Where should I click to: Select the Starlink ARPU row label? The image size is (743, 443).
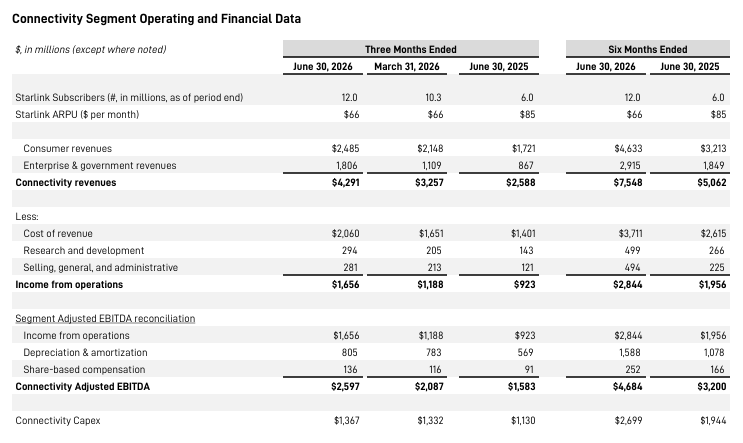(77, 115)
